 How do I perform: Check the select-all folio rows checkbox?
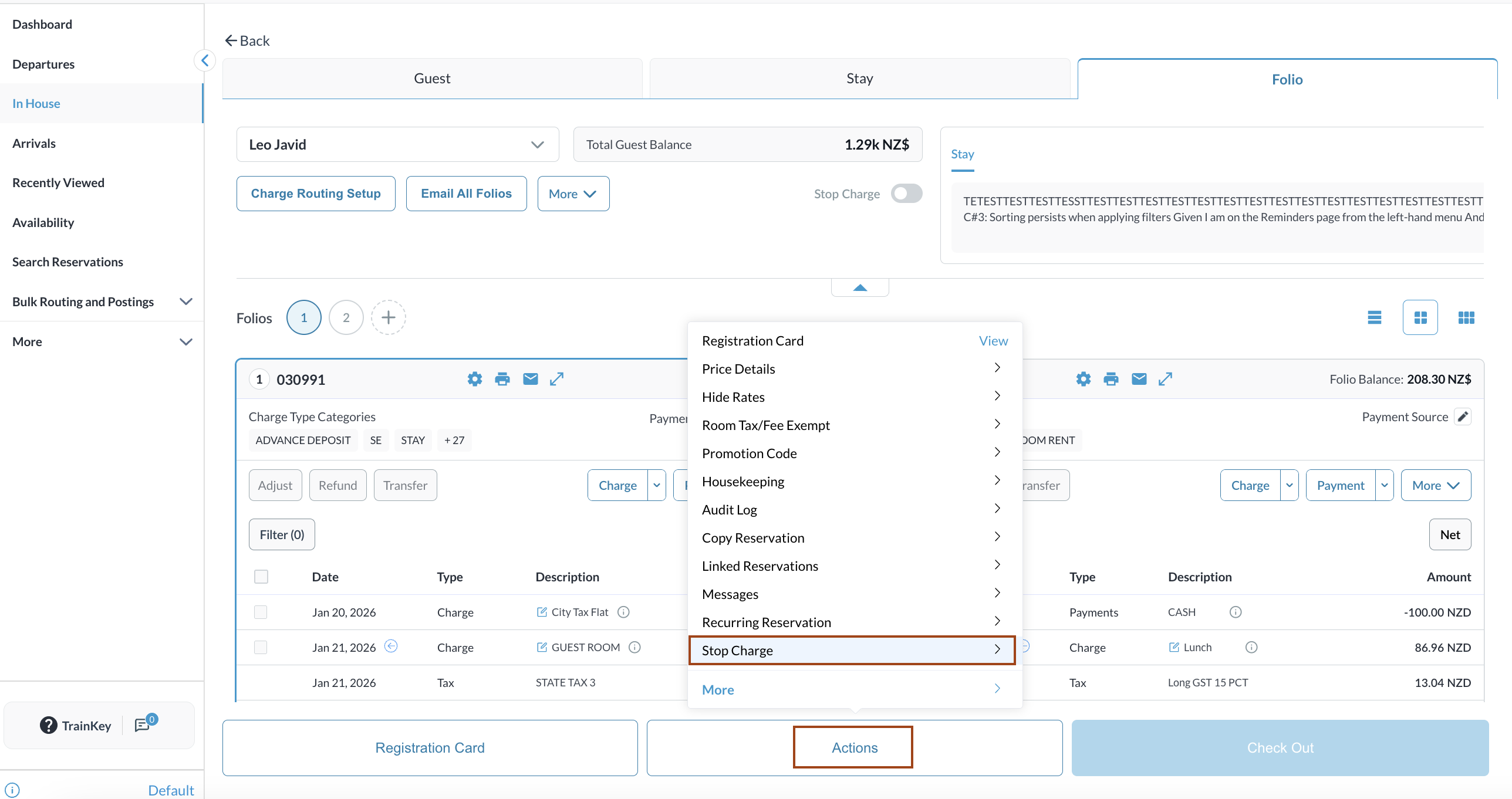pyautogui.click(x=261, y=577)
